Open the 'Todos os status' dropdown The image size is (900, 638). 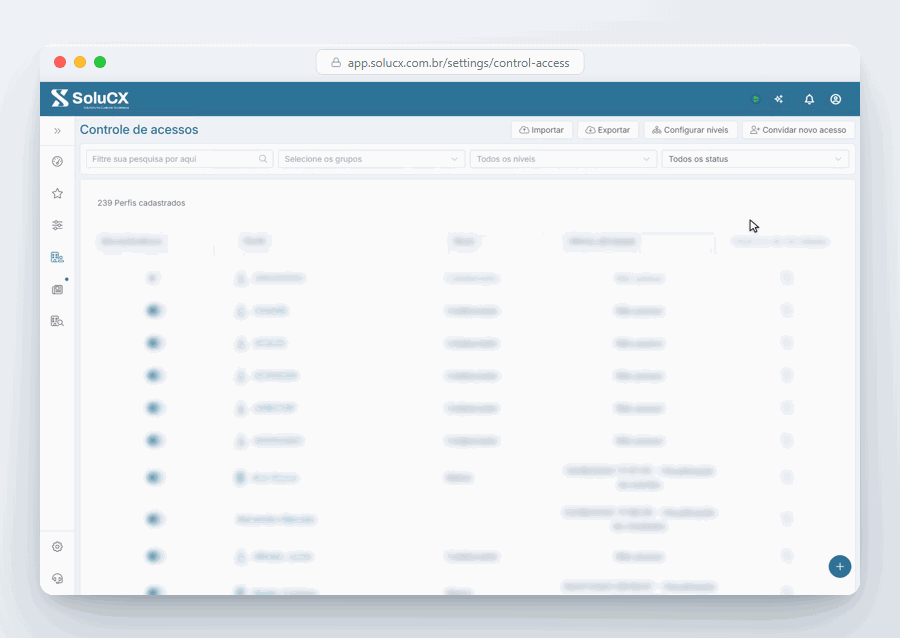(755, 159)
